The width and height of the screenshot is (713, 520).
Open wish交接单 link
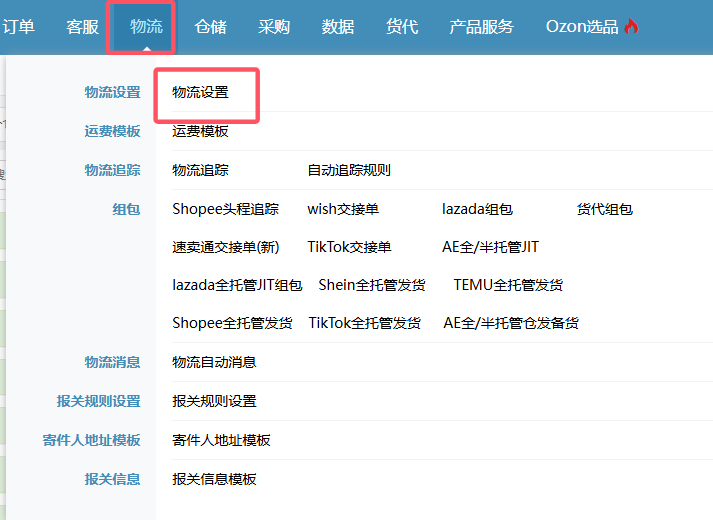point(343,209)
